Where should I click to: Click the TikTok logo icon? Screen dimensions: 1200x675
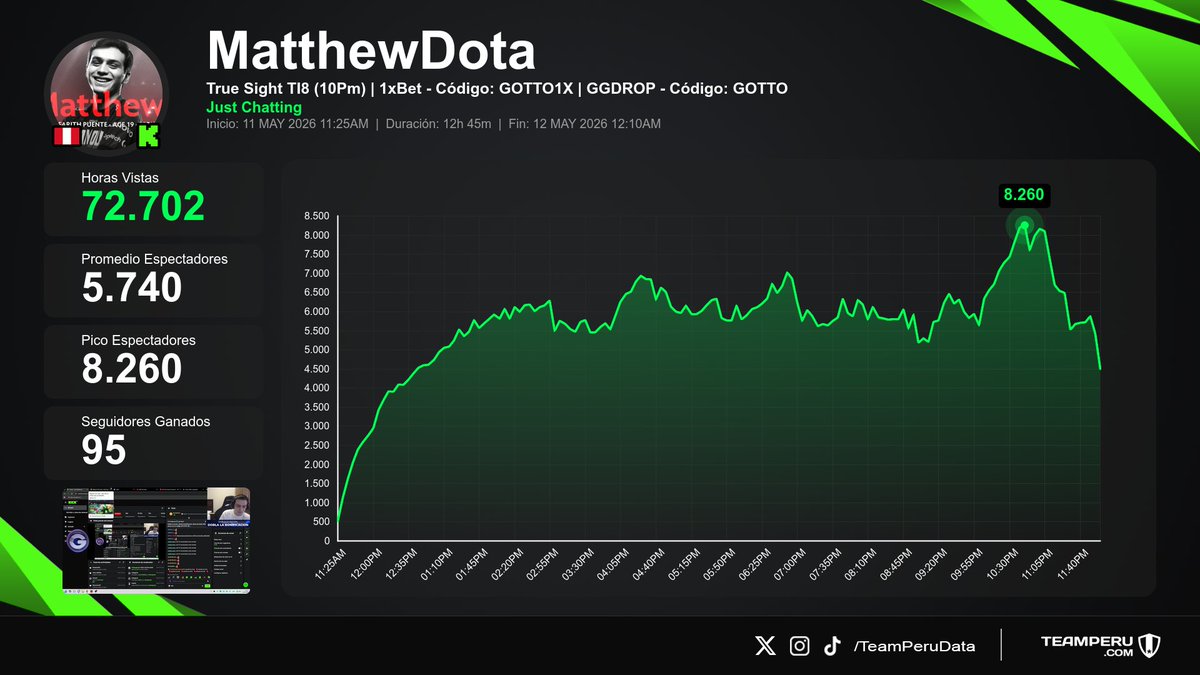[832, 646]
